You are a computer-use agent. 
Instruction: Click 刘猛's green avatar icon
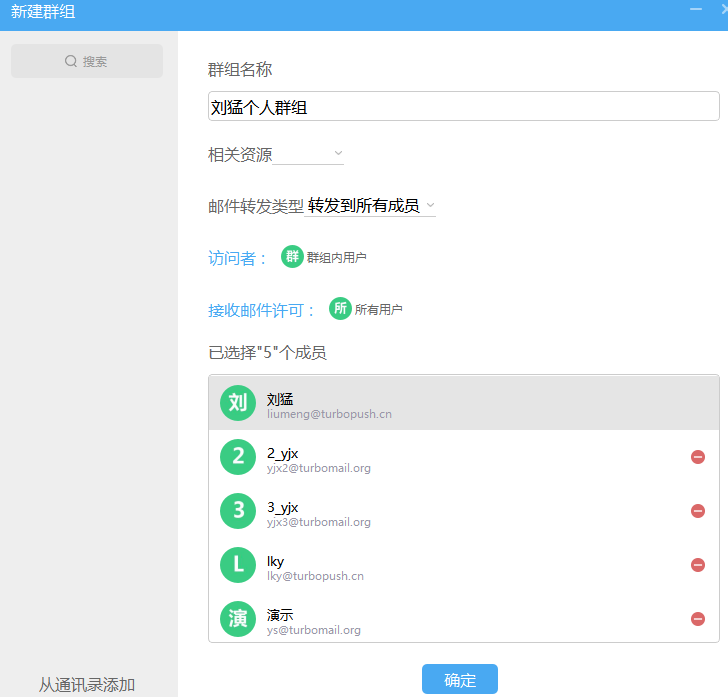[238, 403]
